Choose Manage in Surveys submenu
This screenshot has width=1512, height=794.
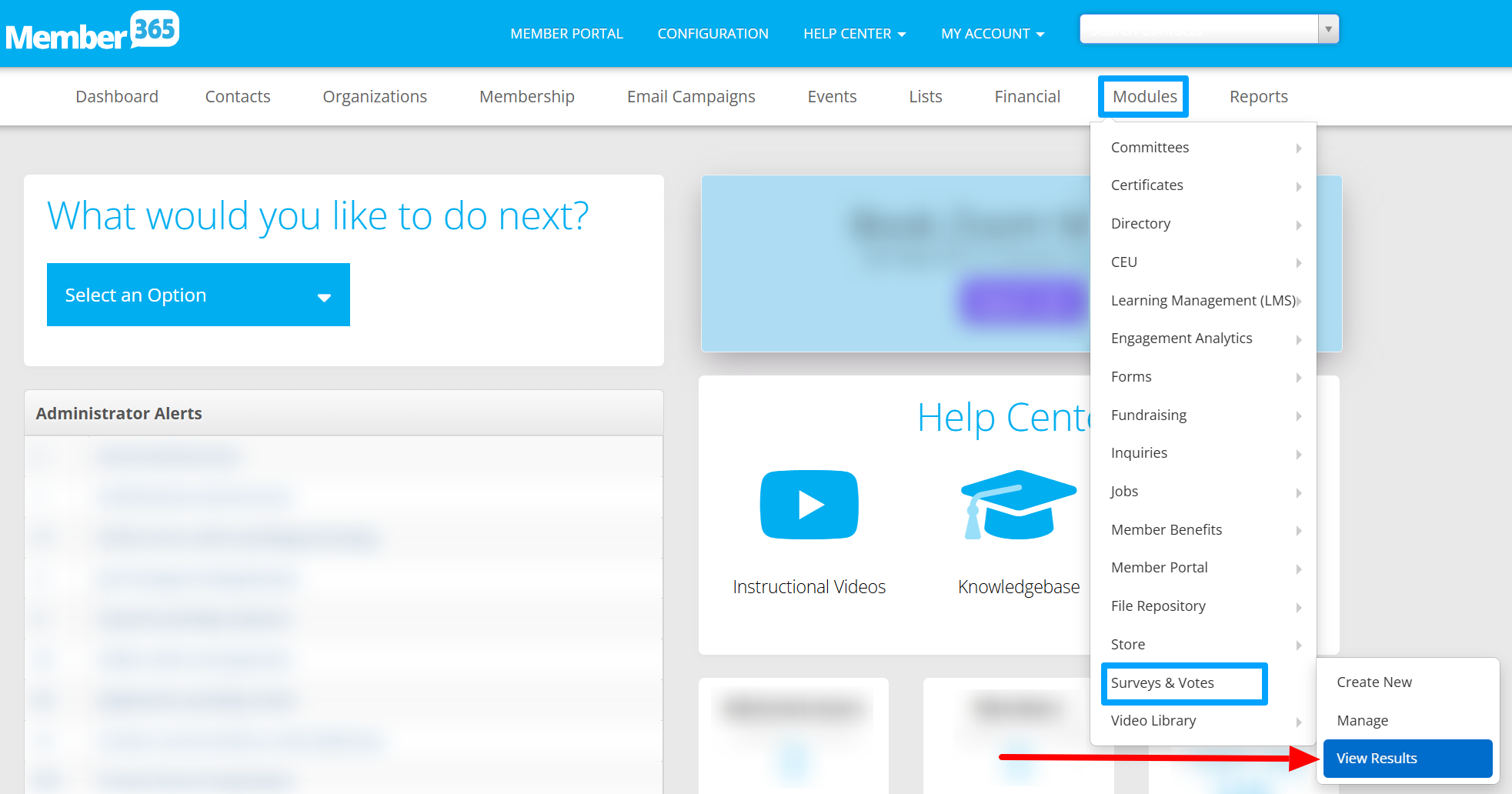tap(1408, 721)
